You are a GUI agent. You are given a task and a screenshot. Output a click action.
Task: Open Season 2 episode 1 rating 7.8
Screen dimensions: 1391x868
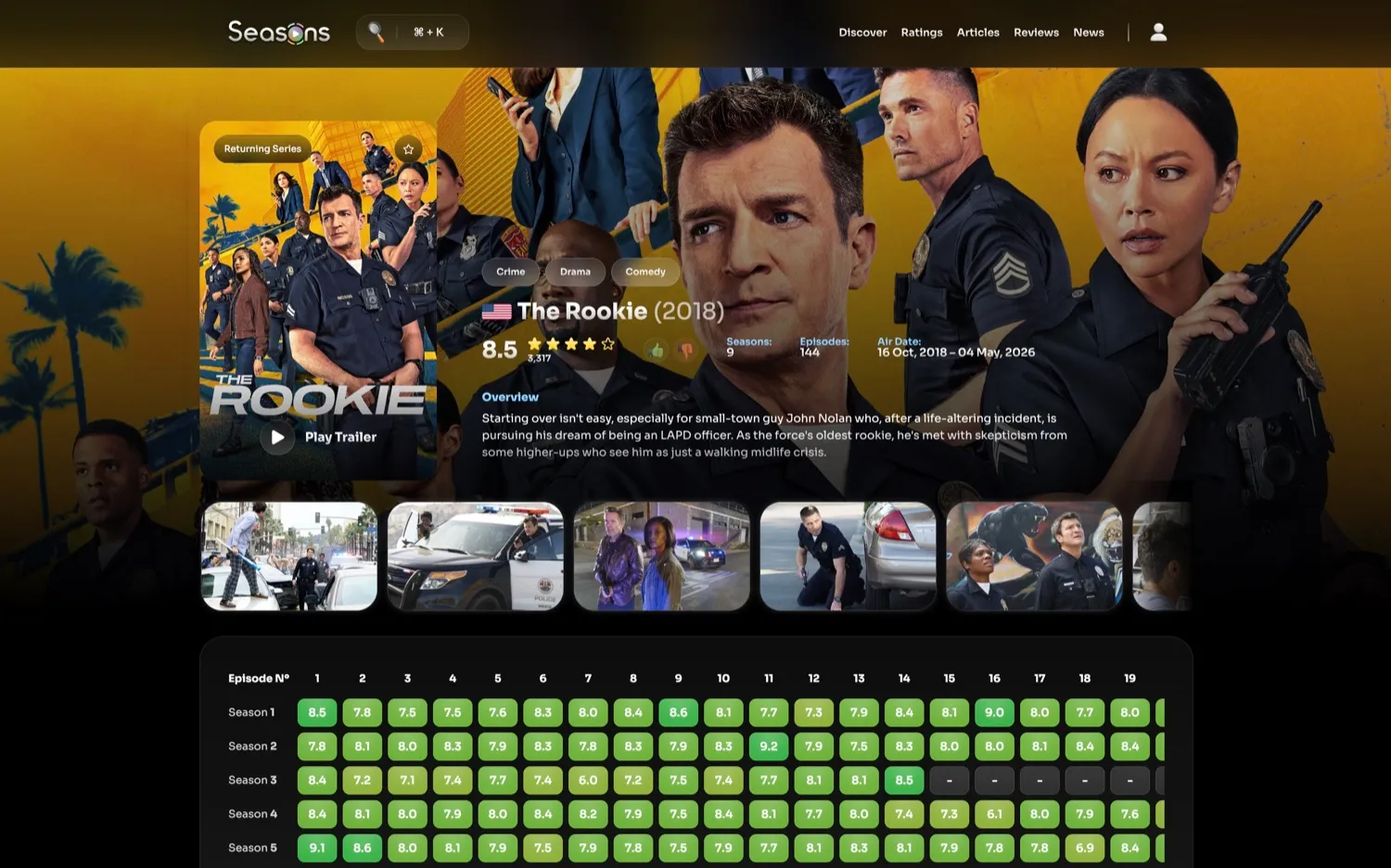317,747
